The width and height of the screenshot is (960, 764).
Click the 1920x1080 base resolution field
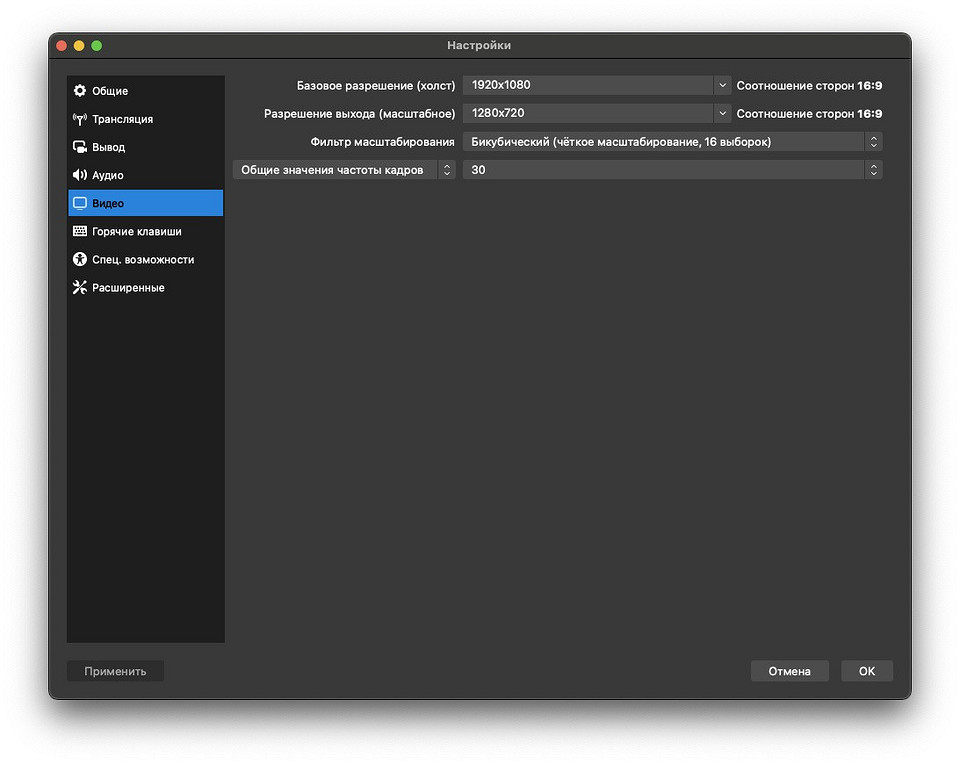point(587,86)
